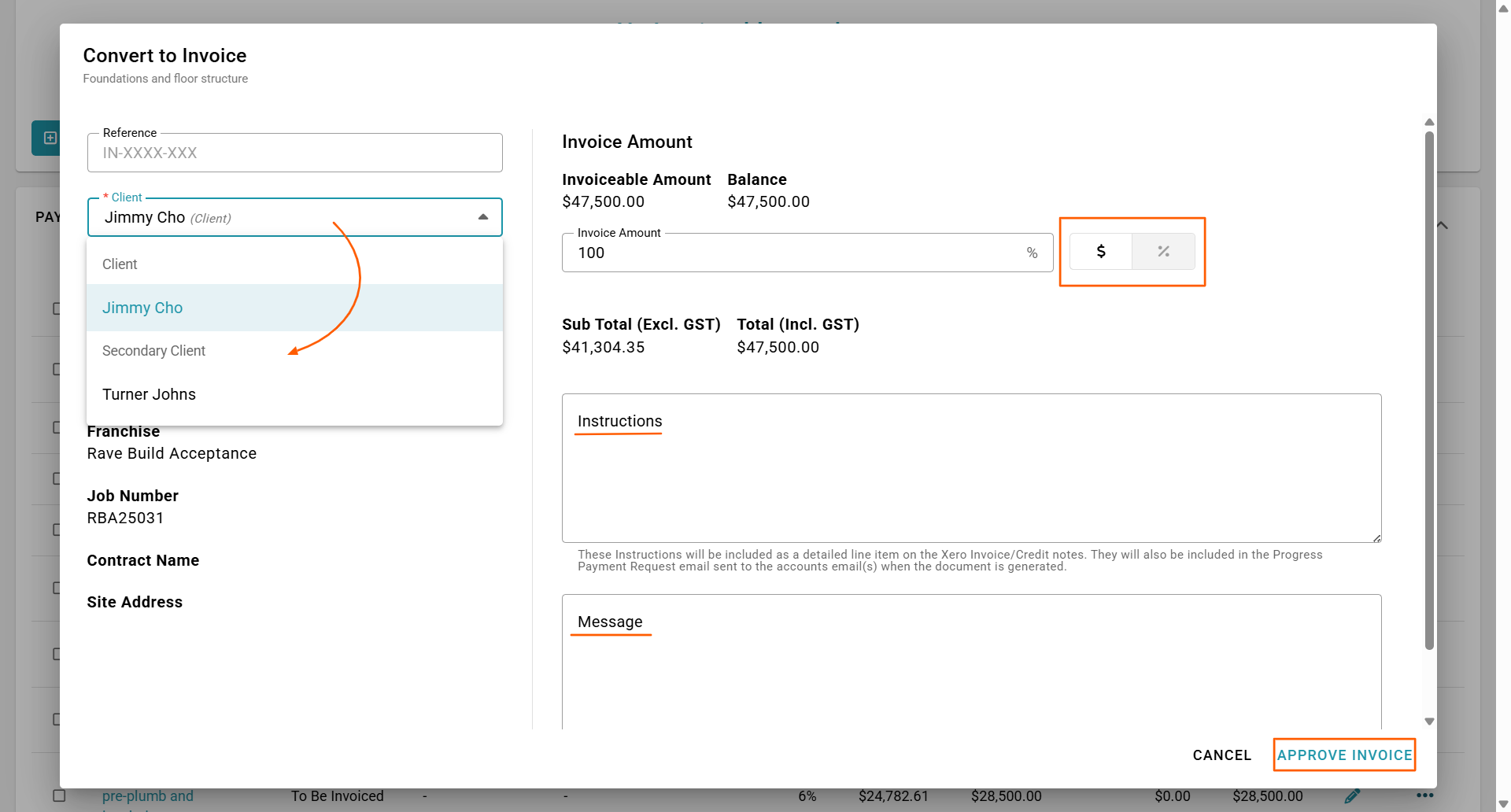The width and height of the screenshot is (1511, 812).
Task: Focus the Reference input field
Action: [x=295, y=153]
